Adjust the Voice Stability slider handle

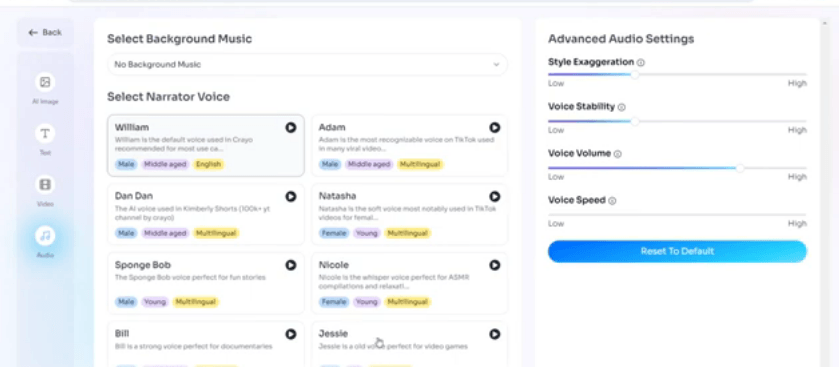635,121
